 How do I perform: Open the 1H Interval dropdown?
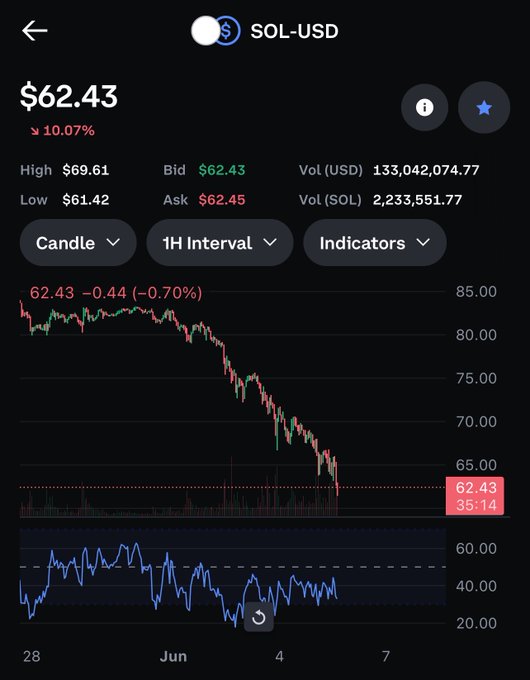coord(220,242)
